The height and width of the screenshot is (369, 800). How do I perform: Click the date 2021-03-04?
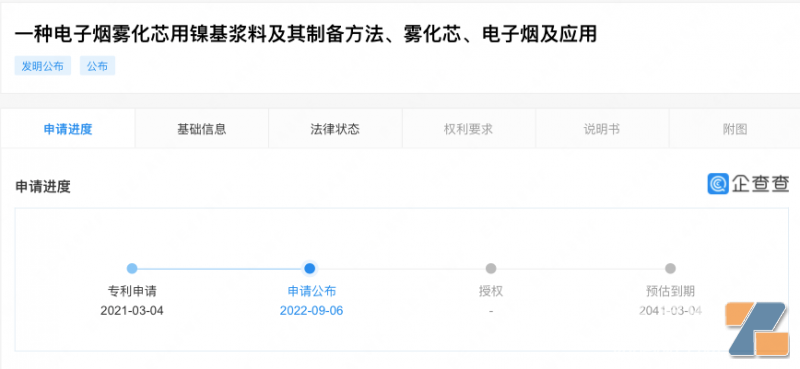coord(132,310)
